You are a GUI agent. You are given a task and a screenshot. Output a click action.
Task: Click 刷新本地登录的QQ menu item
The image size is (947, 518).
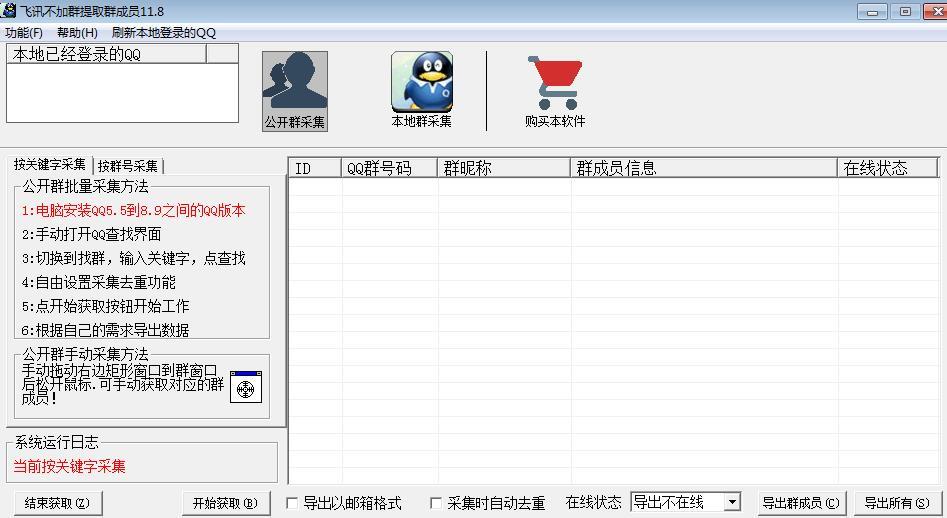coord(164,33)
